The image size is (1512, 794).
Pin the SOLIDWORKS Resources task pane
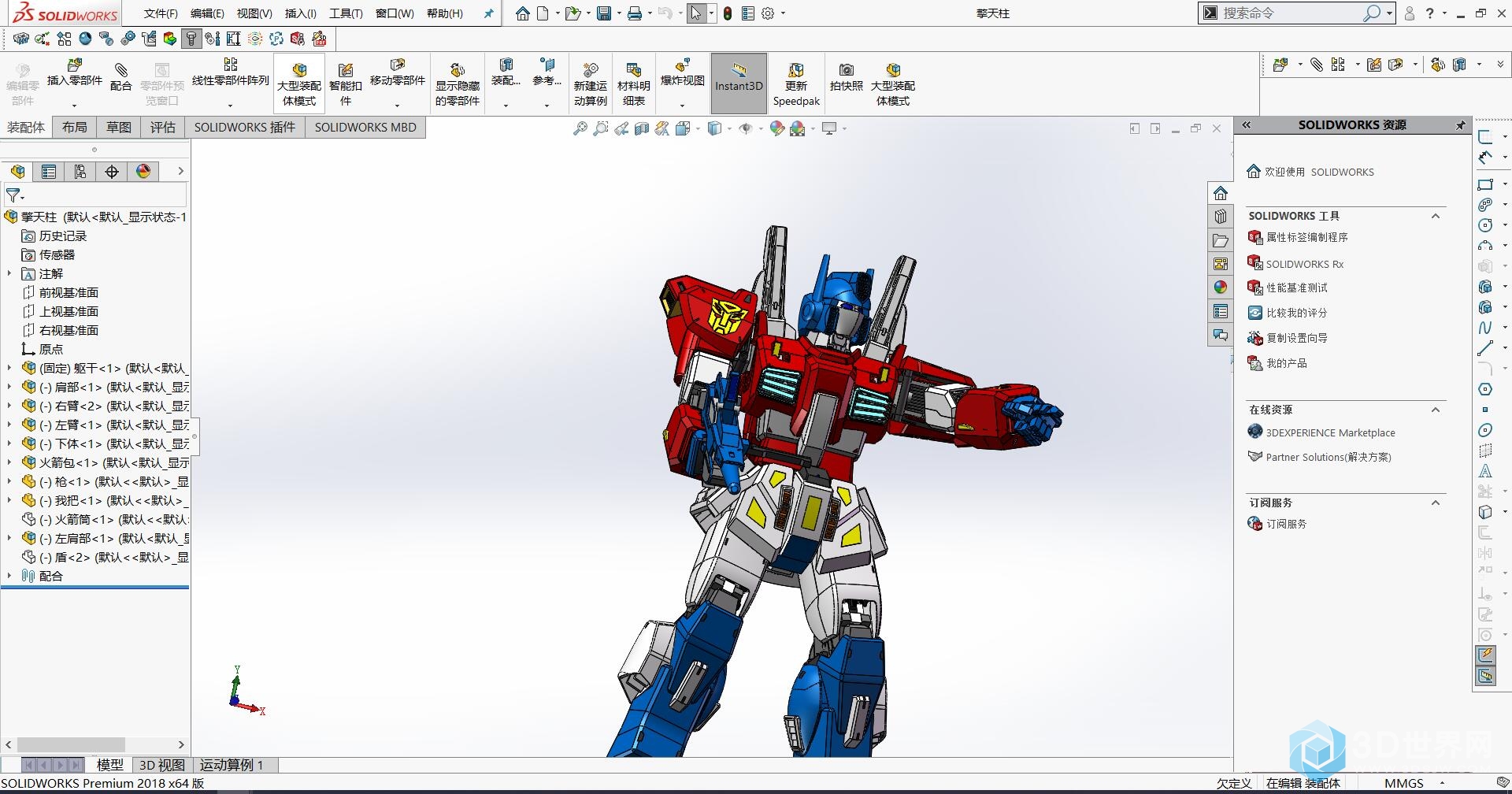pos(1460,125)
